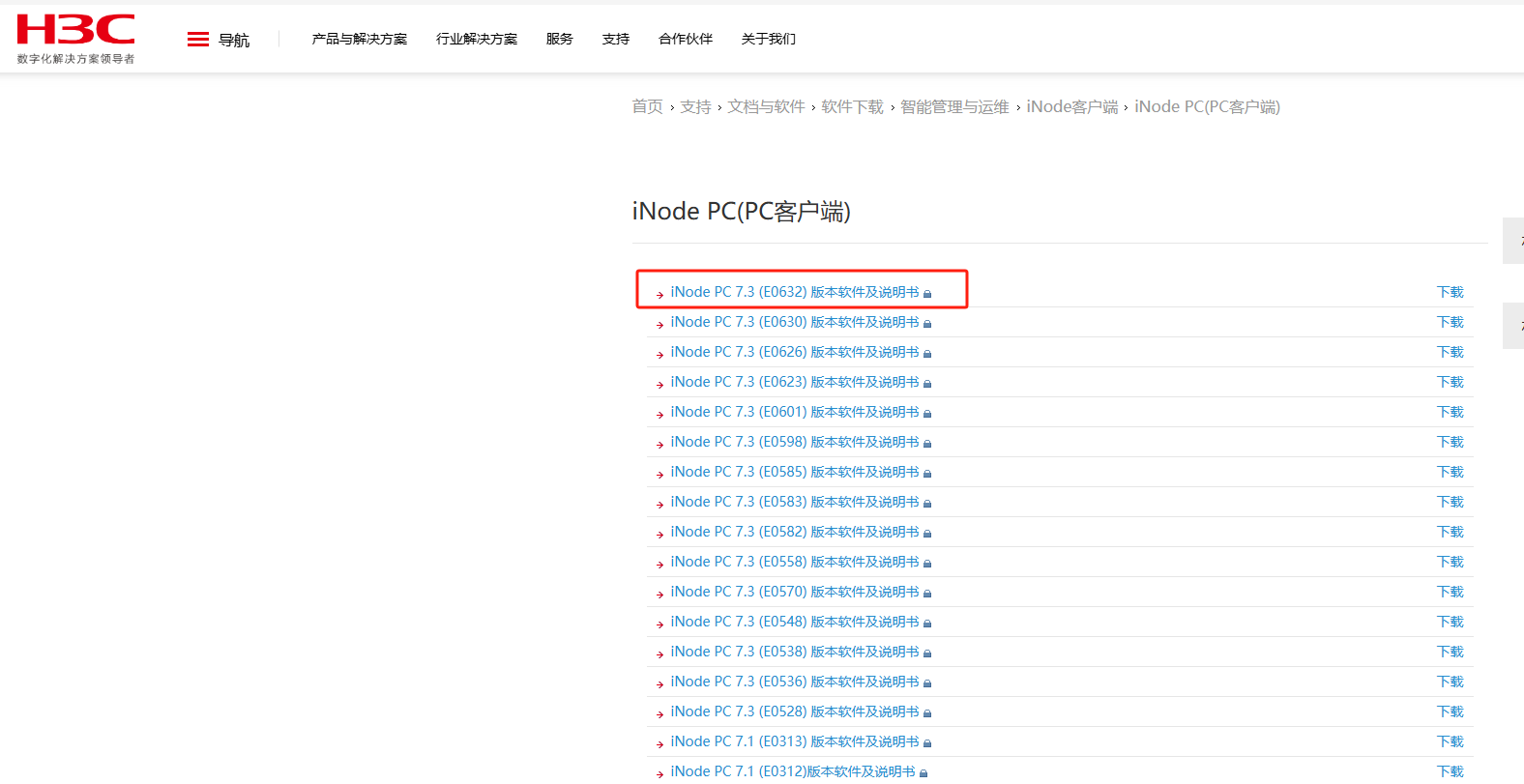Open iNode PC 7.3 (E0632) 版本软件及说明书
Viewport: 1524px width, 784px height.
(795, 292)
